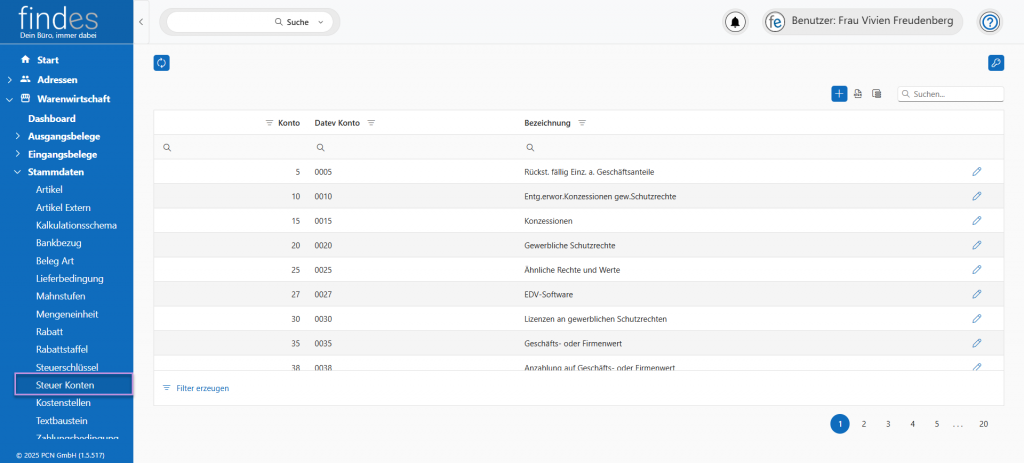Click the refresh icon above the table

click(x=162, y=63)
